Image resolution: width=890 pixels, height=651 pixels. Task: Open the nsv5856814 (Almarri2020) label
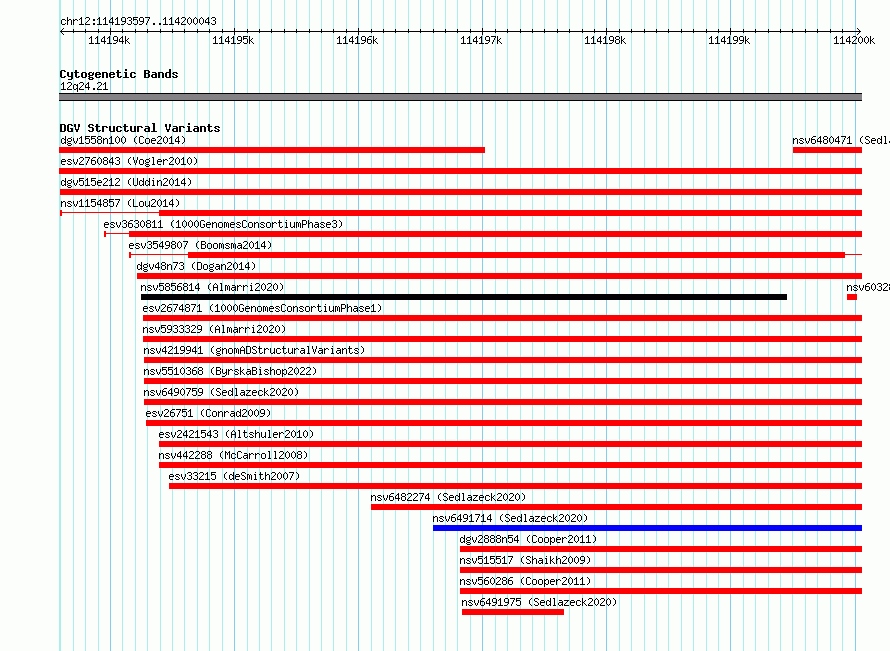(212, 287)
